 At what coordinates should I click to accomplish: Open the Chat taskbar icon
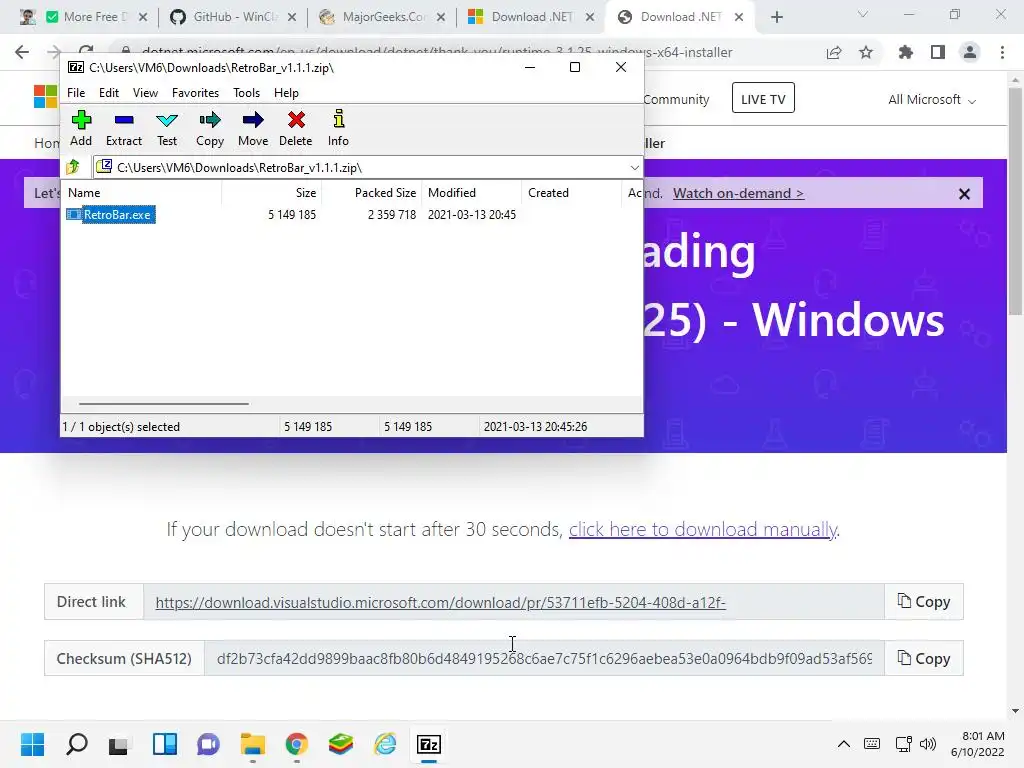click(x=208, y=744)
